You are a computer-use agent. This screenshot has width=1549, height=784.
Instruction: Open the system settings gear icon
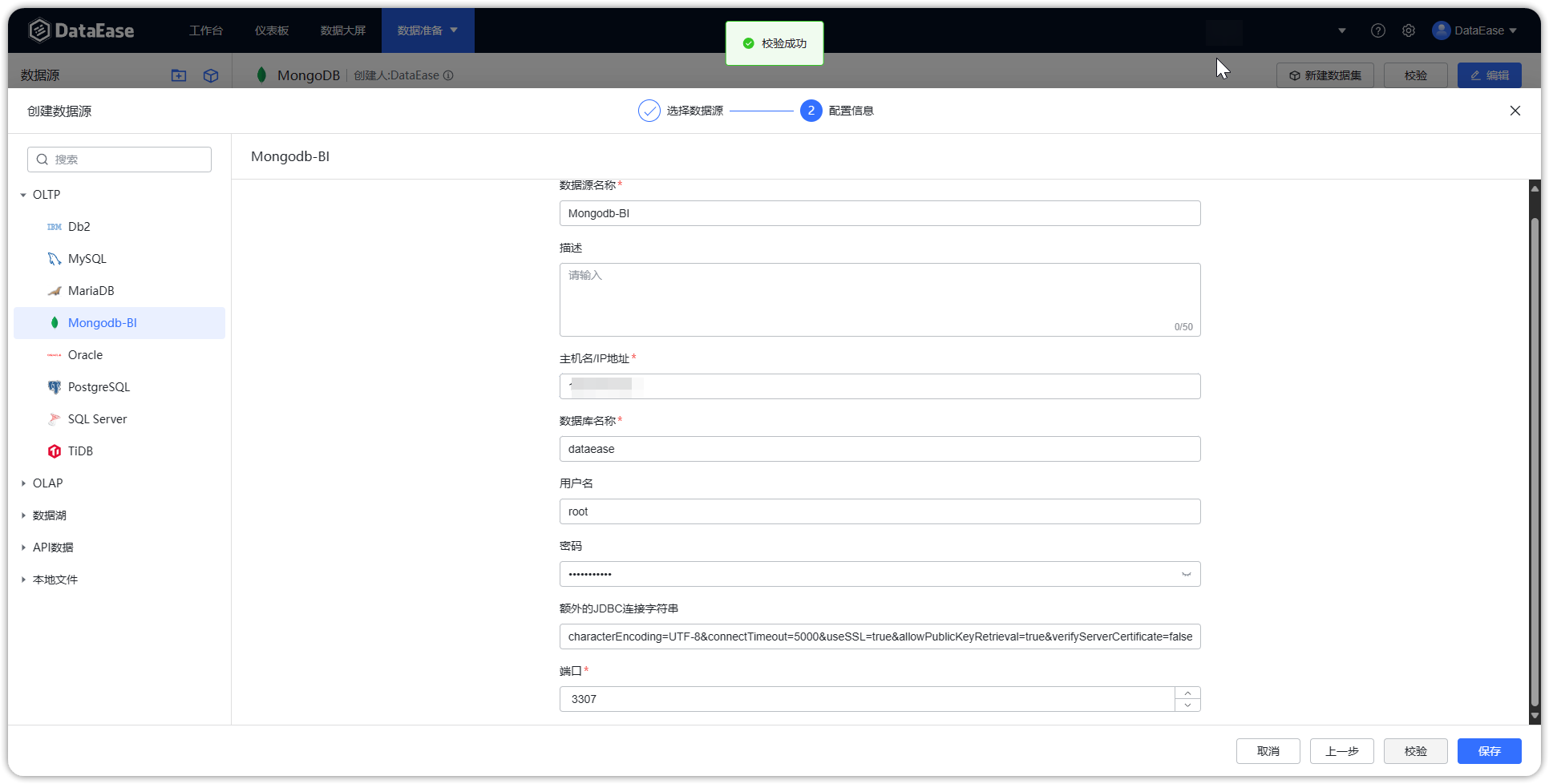tap(1409, 30)
